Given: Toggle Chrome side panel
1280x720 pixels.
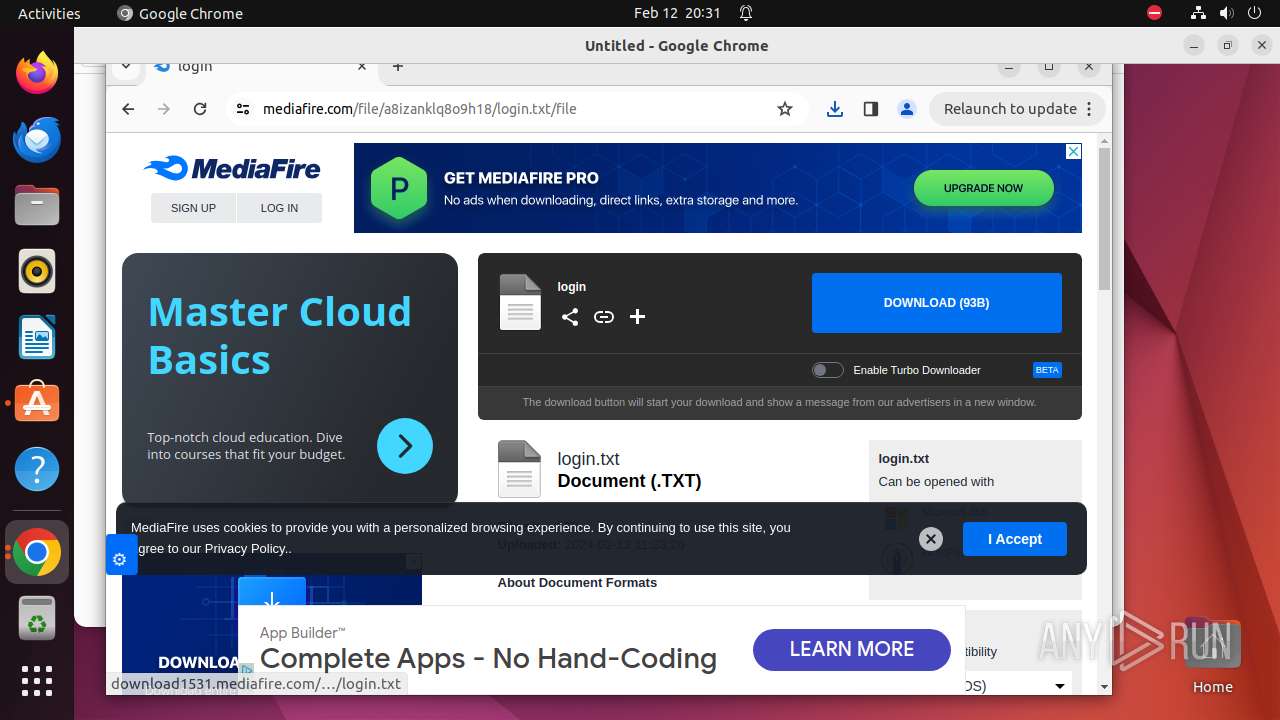Looking at the screenshot, I should pyautogui.click(x=871, y=109).
